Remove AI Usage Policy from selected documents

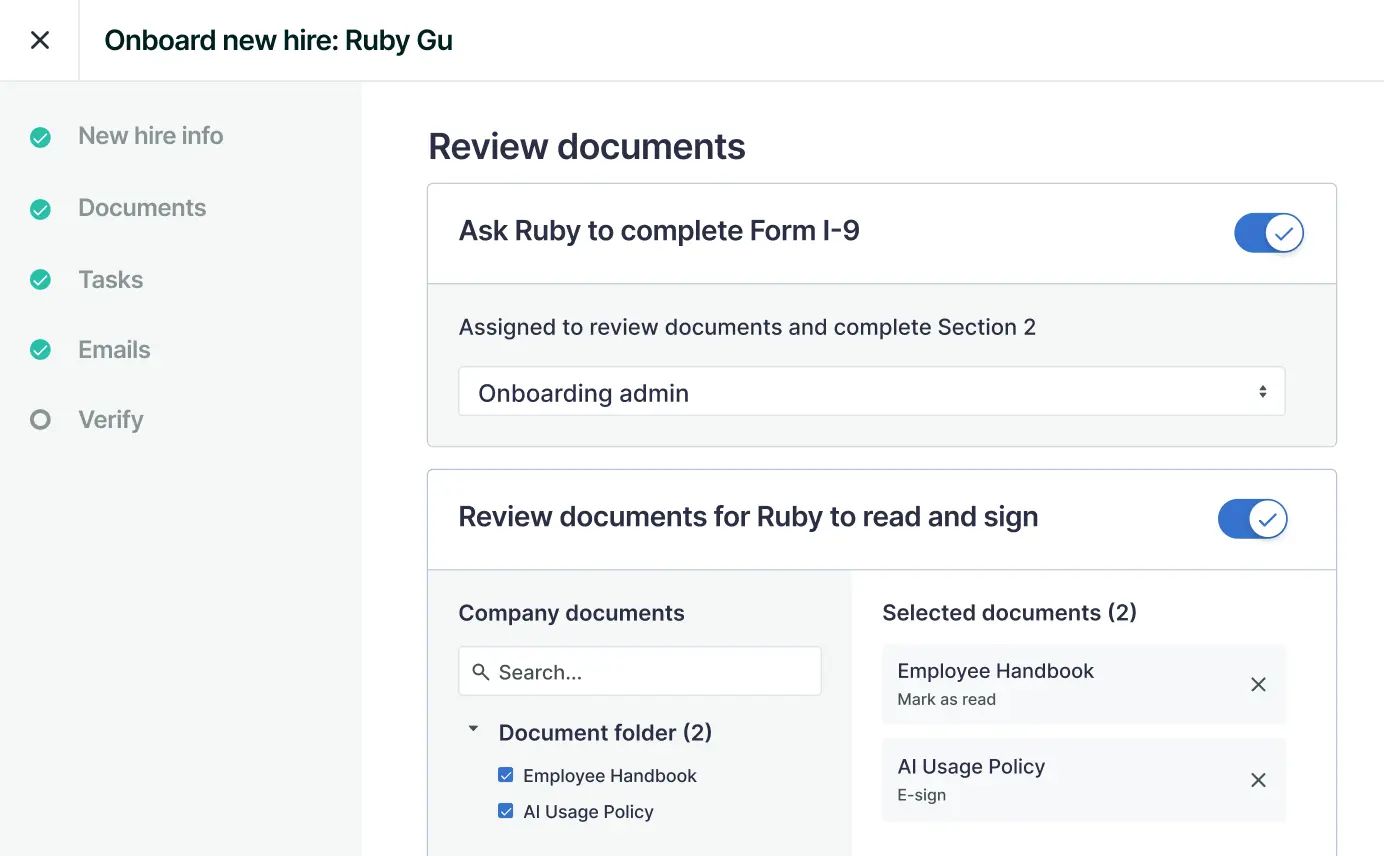coord(1258,780)
